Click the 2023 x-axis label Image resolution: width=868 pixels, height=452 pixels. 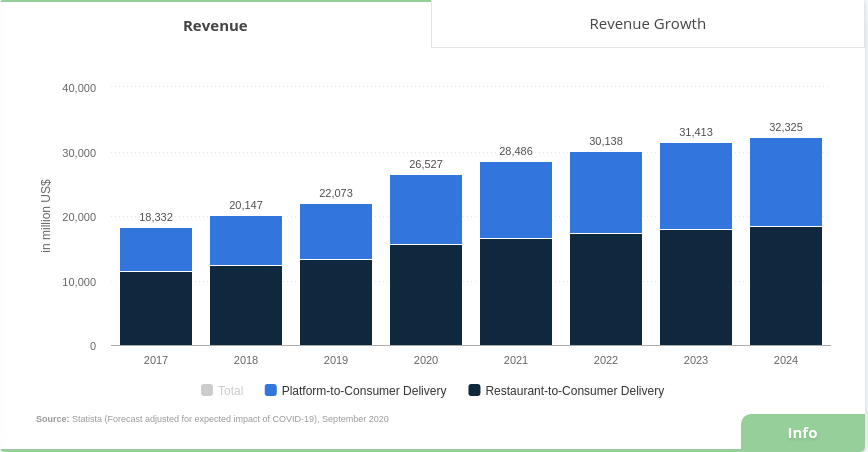(696, 360)
